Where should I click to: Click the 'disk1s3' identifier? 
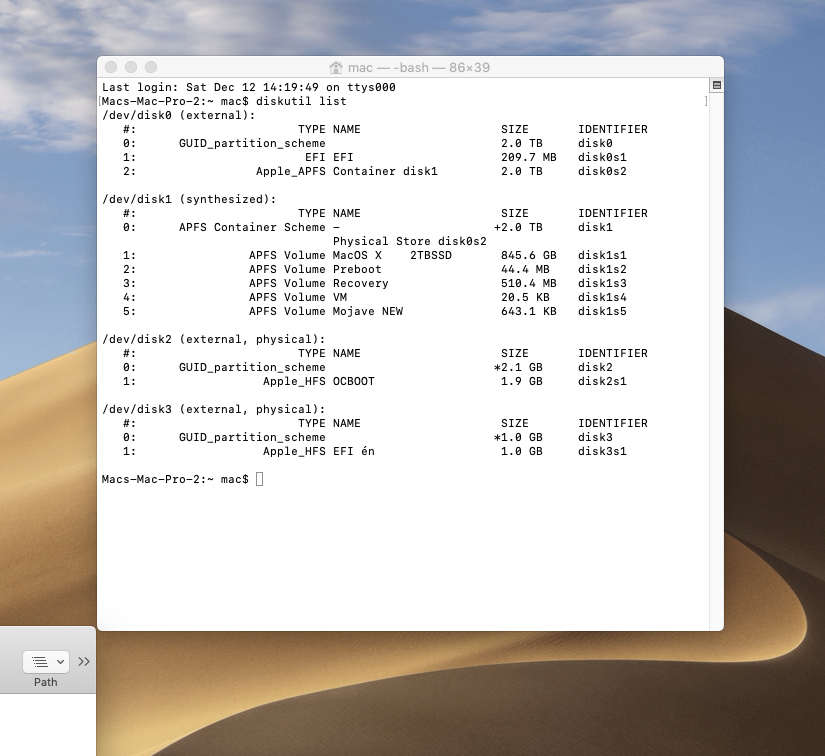[x=602, y=283]
